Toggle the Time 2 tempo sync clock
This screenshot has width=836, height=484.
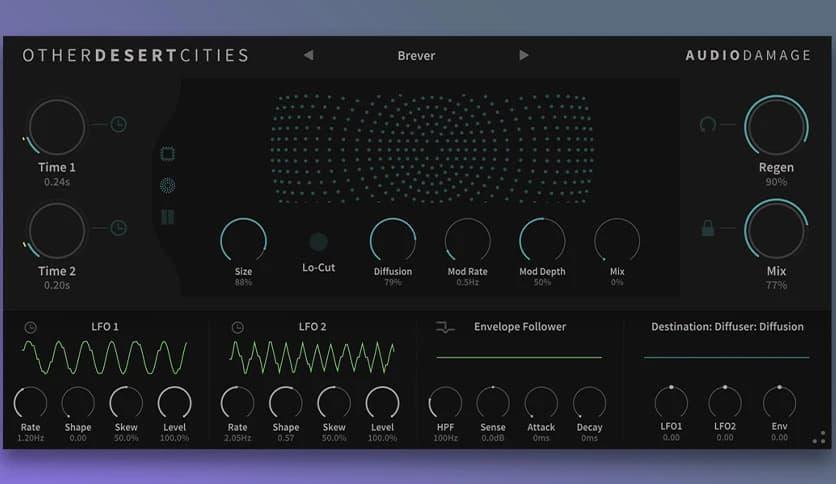[118, 228]
